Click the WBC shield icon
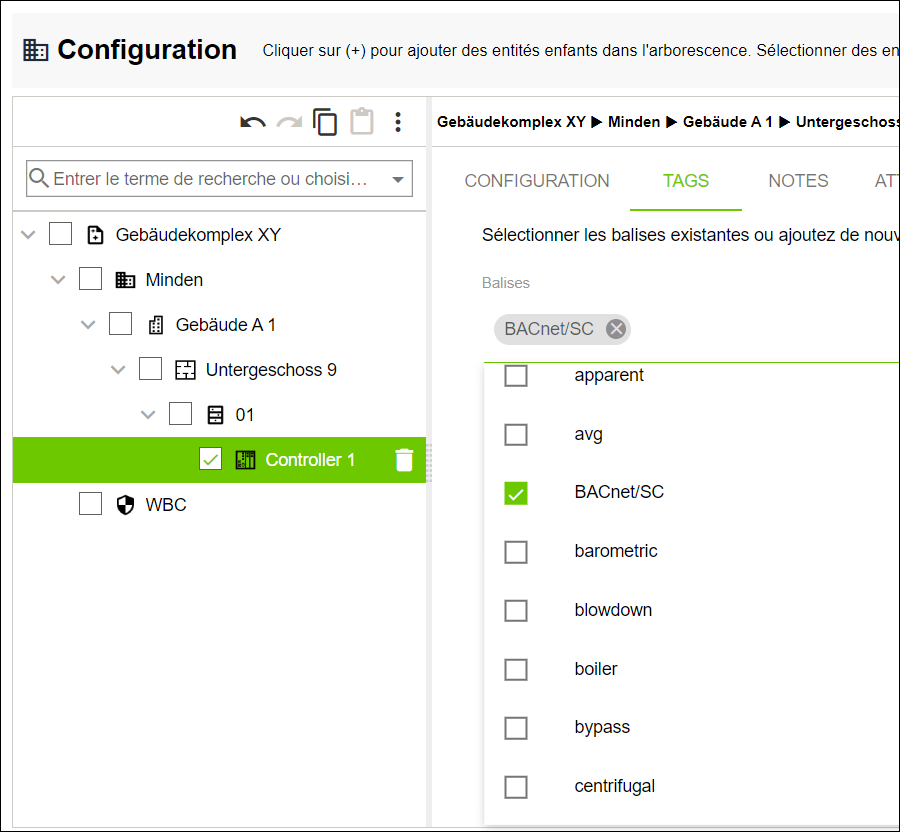The image size is (900, 832). (125, 504)
